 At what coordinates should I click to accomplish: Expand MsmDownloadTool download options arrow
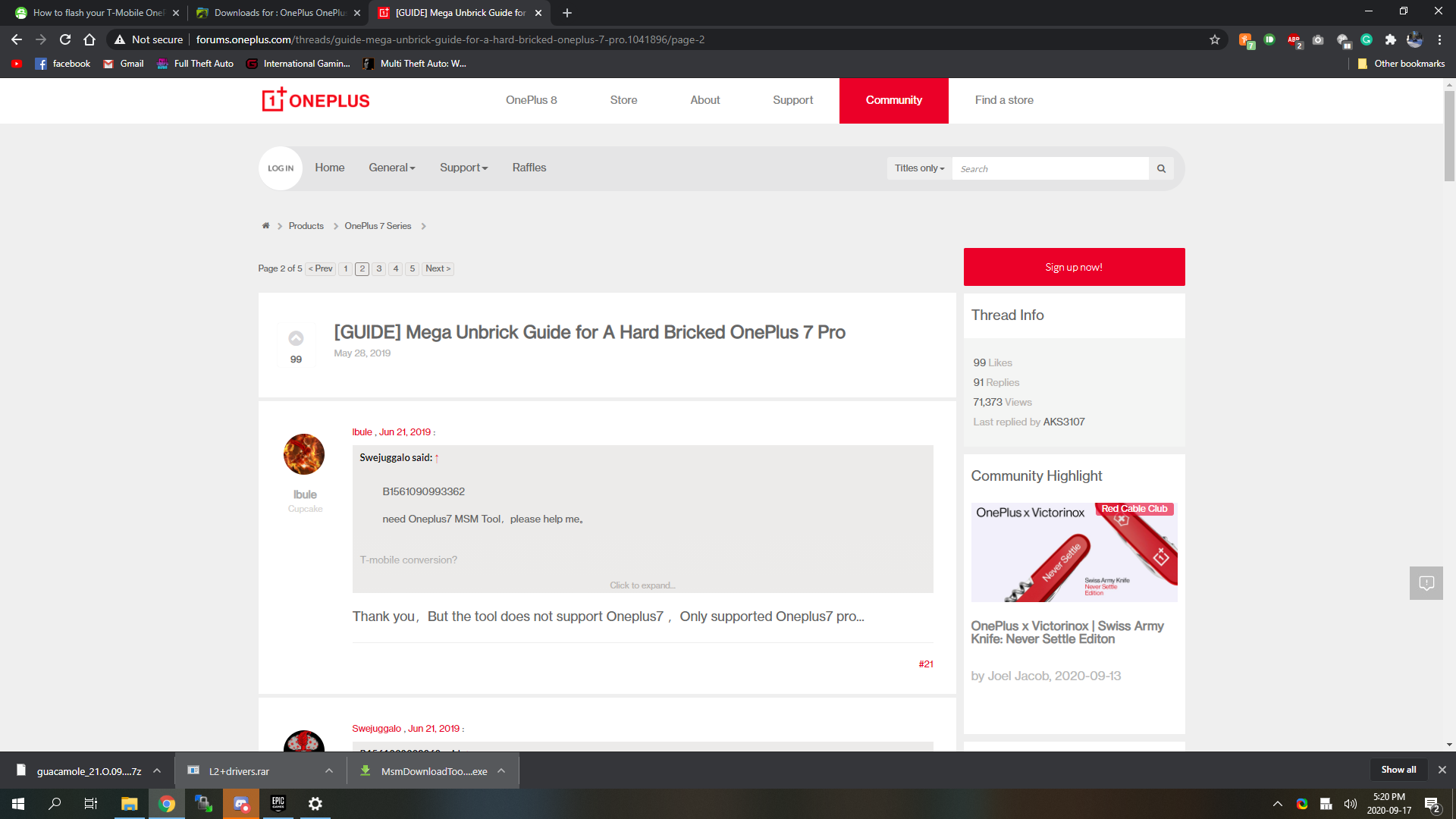point(501,771)
